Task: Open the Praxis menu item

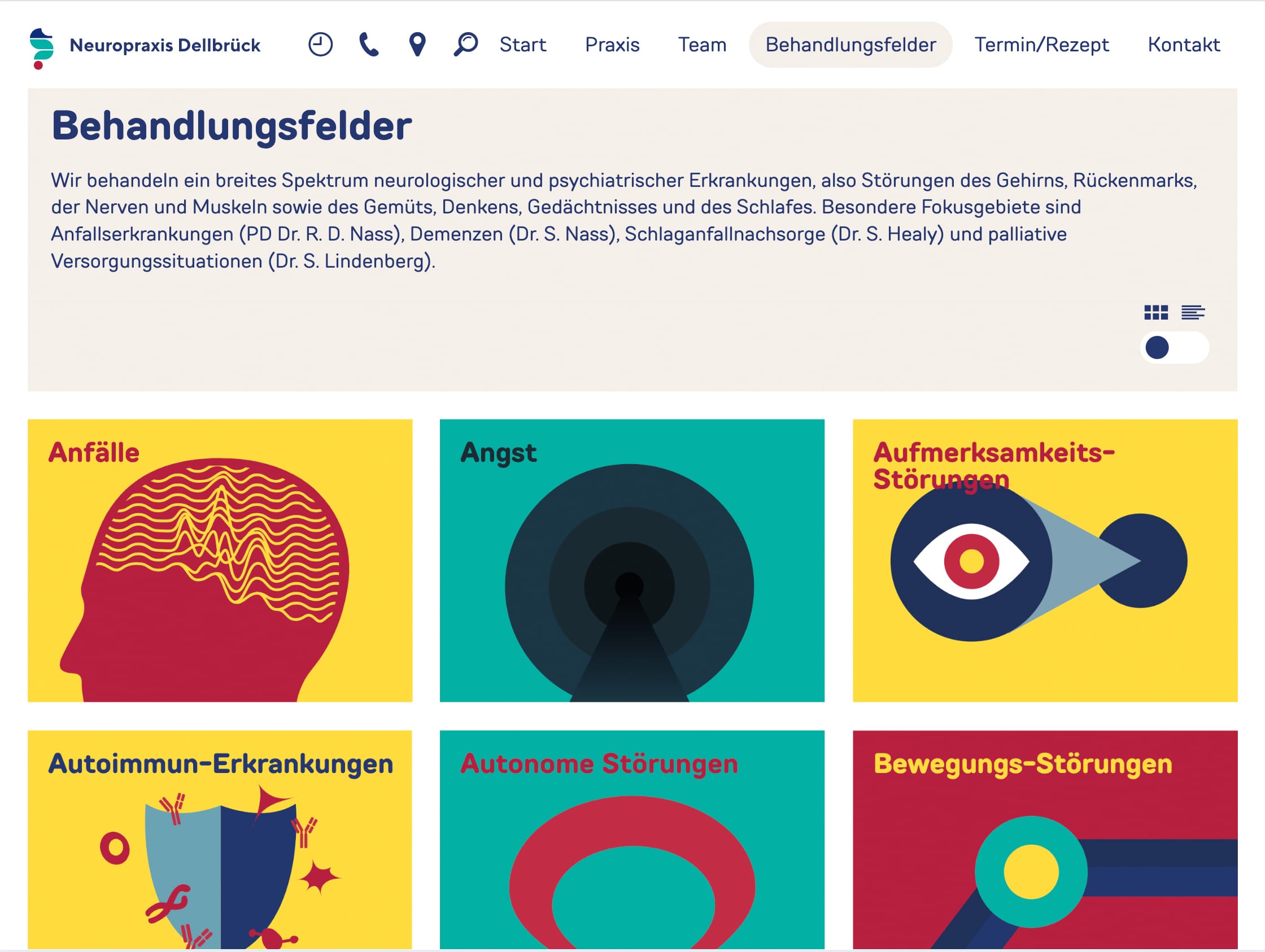Action: [x=612, y=45]
